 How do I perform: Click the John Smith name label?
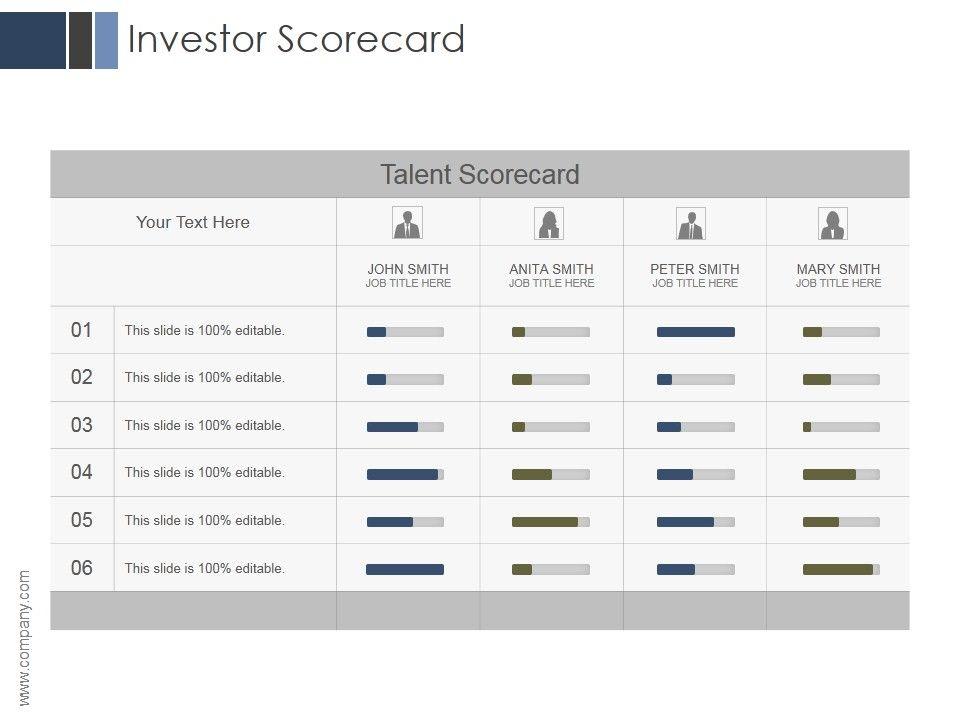tap(408, 269)
